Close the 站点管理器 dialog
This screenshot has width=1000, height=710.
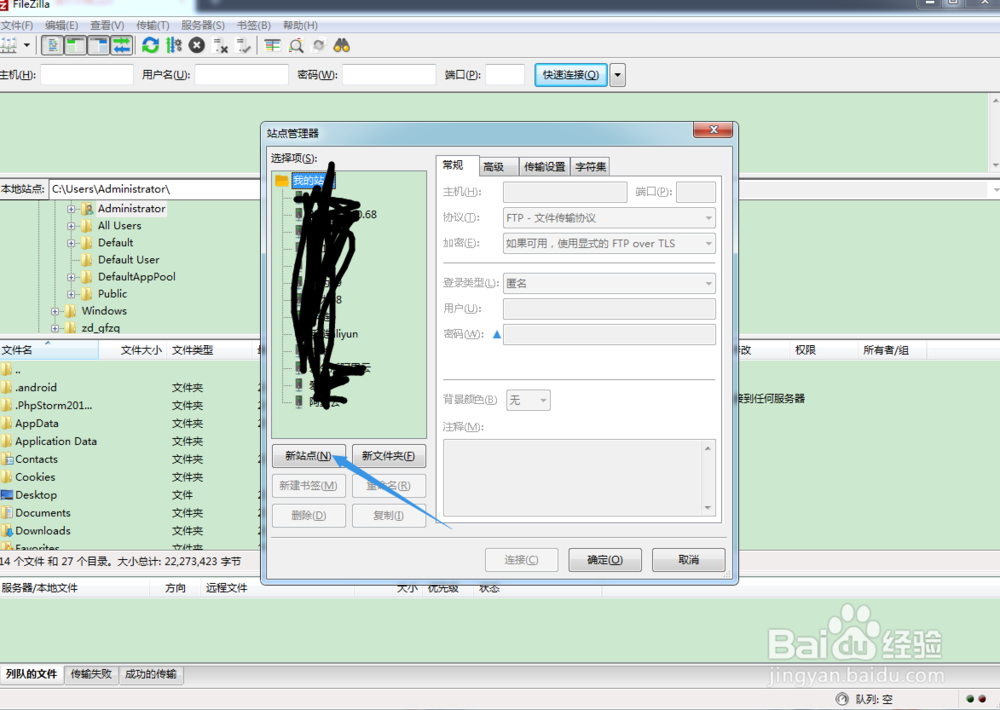pos(713,129)
